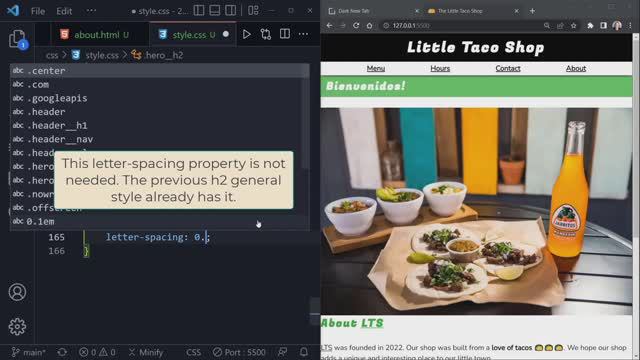Click Minify in the status bar
This screenshot has height=360, width=640.
point(146,352)
